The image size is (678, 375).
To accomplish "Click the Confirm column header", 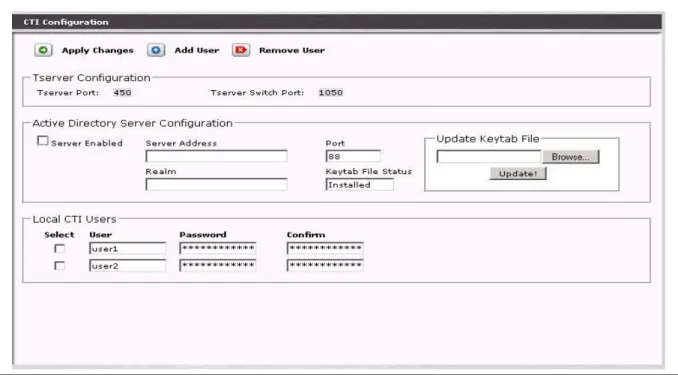I will click(306, 235).
